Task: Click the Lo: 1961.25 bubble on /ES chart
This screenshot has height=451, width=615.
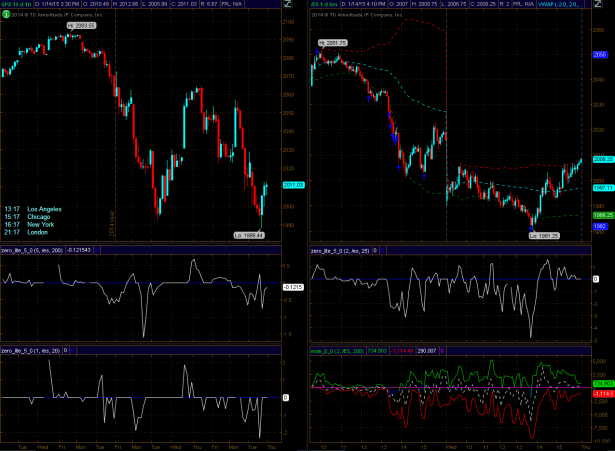Action: tap(543, 234)
